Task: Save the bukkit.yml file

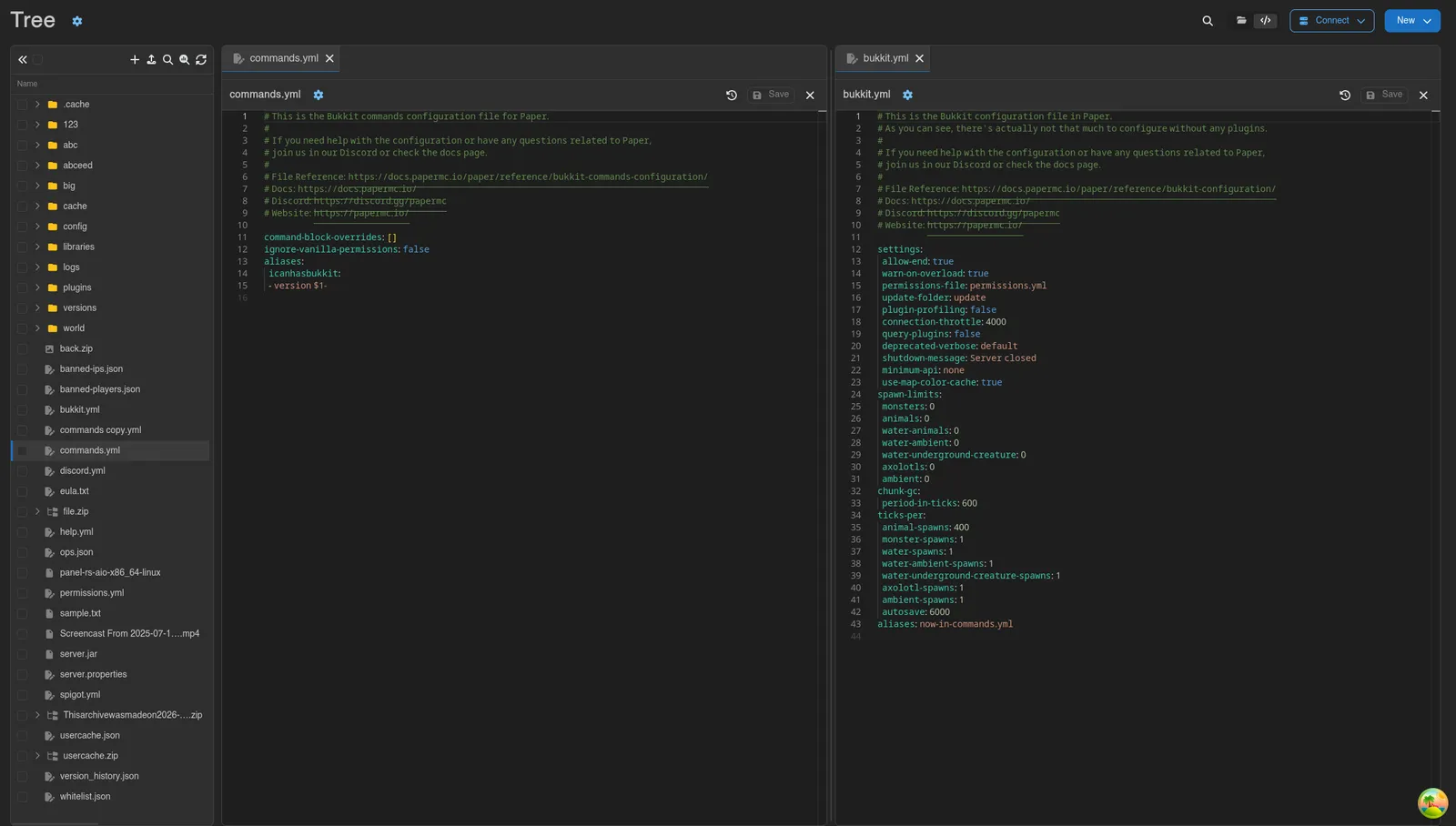Action: click(x=1384, y=95)
